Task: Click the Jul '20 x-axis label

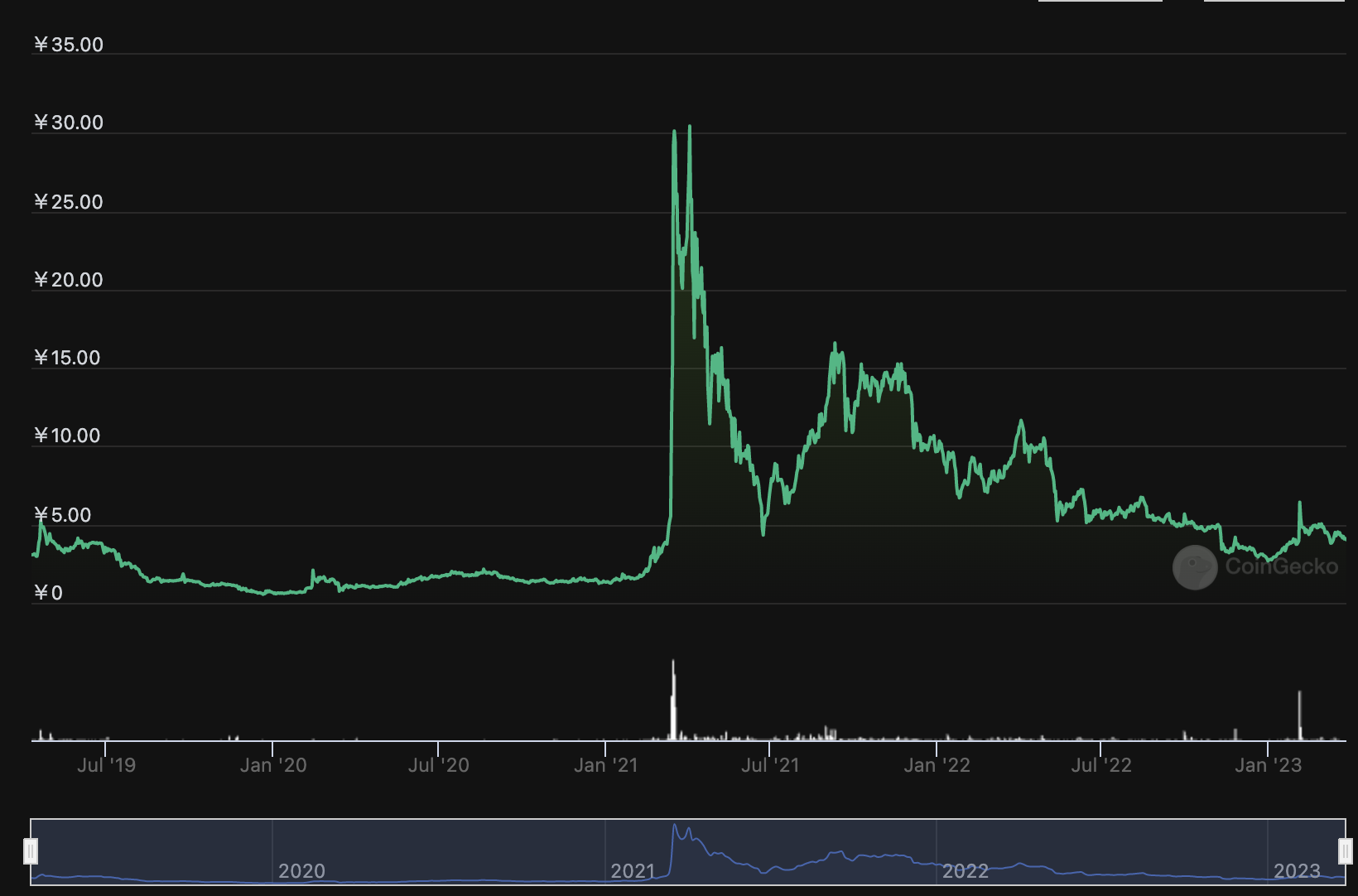Action: pyautogui.click(x=438, y=765)
